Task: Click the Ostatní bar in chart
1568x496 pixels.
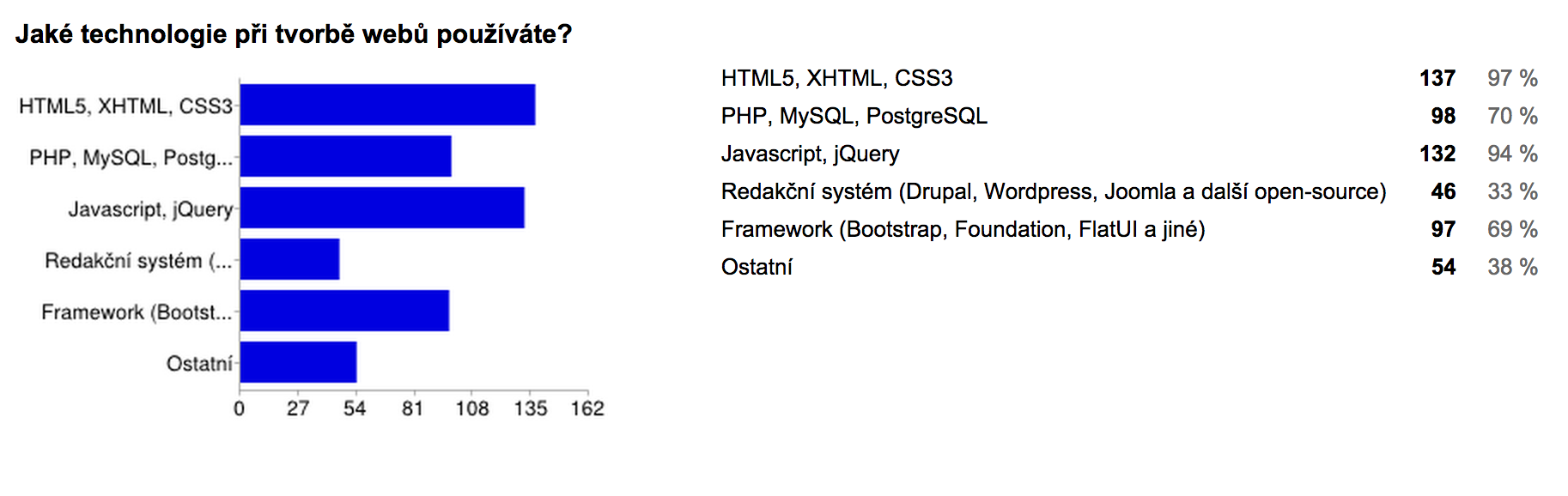Action: 298,362
